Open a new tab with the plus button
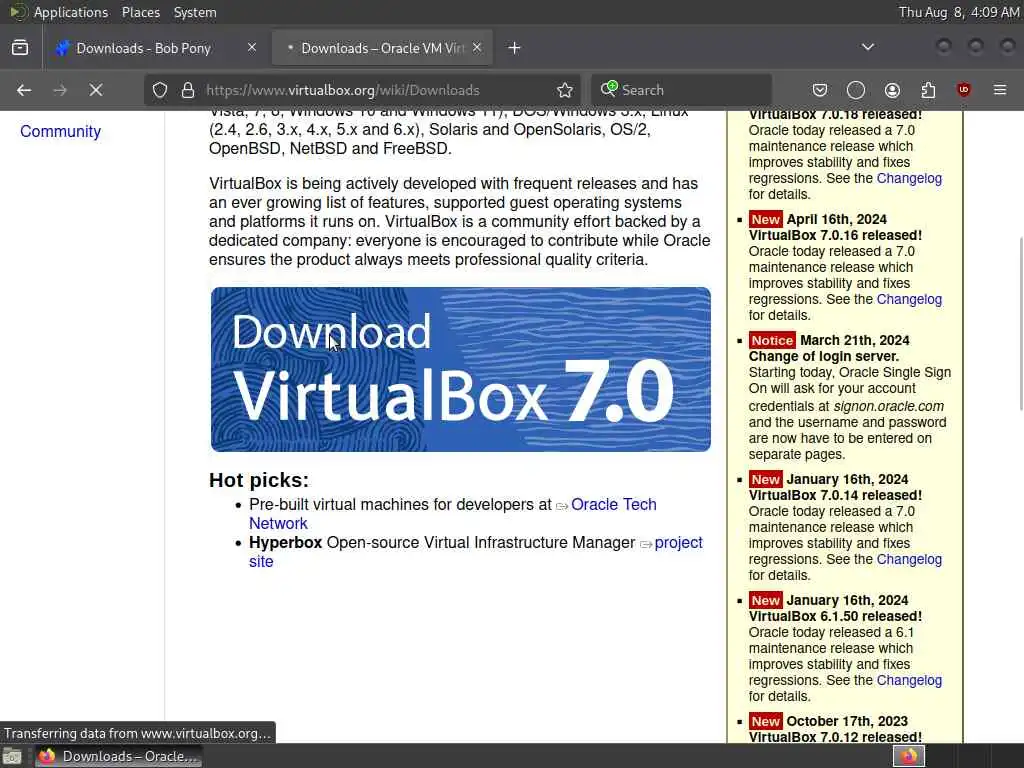Image resolution: width=1024 pixels, height=768 pixels. 515,48
